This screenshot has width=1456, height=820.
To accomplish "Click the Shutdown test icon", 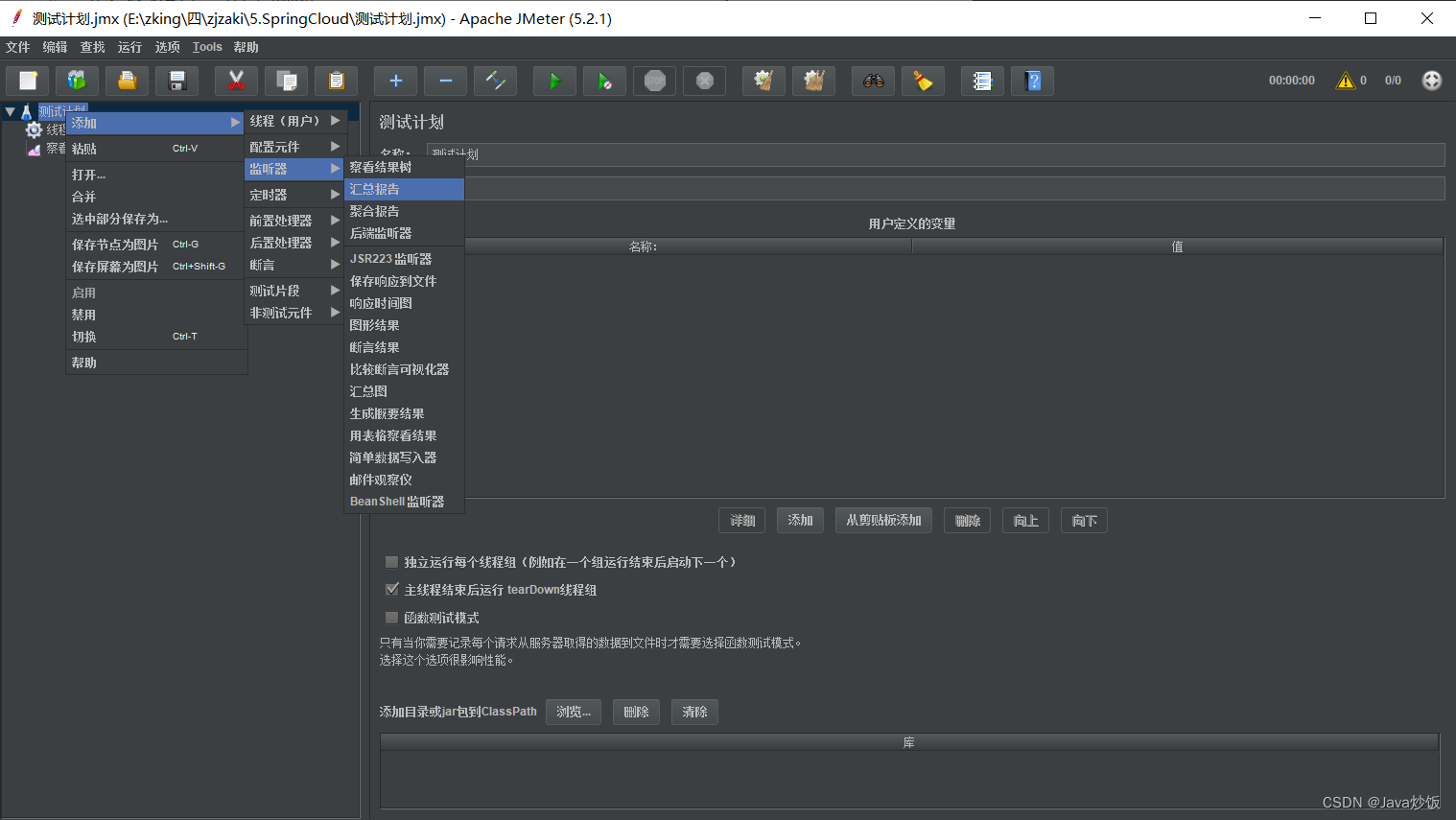I will click(704, 82).
